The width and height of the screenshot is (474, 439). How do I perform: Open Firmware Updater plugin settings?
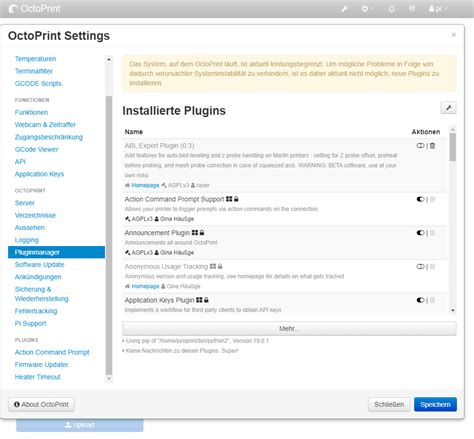[41, 365]
